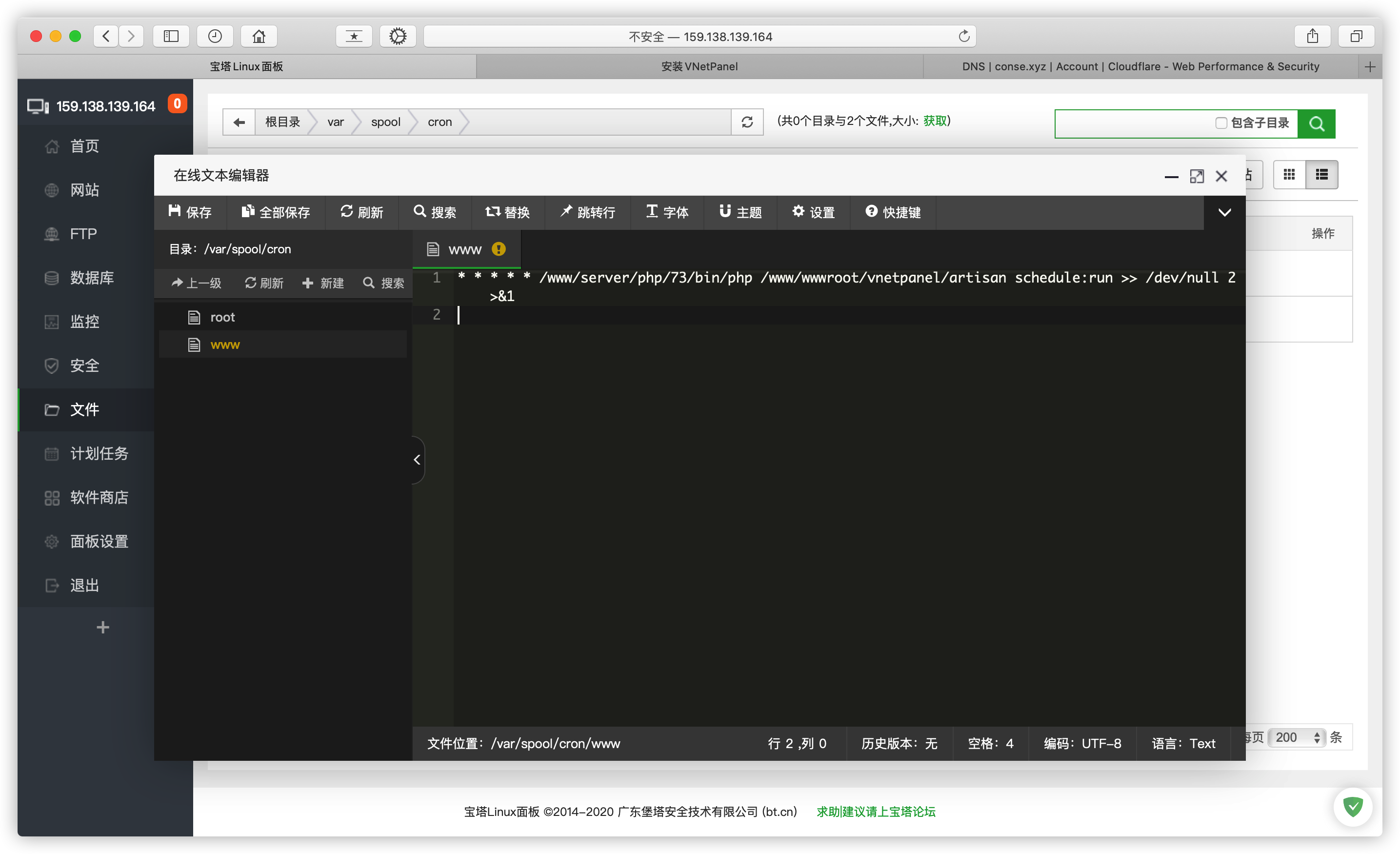Open the 主题 theme options
1400x854 pixels.
[740, 212]
